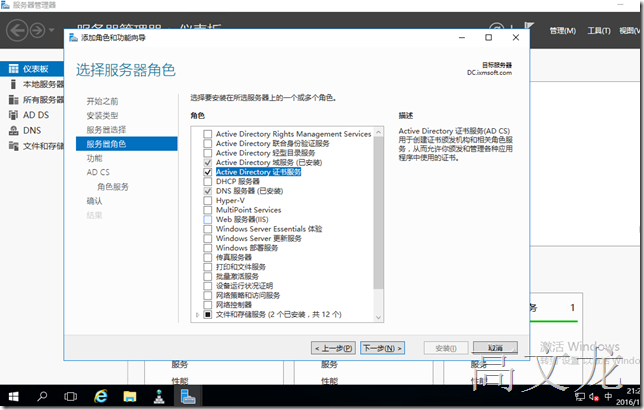This screenshot has height=410, width=644.
Task: Click the 中 input method indicator
Action: click(x=608, y=397)
